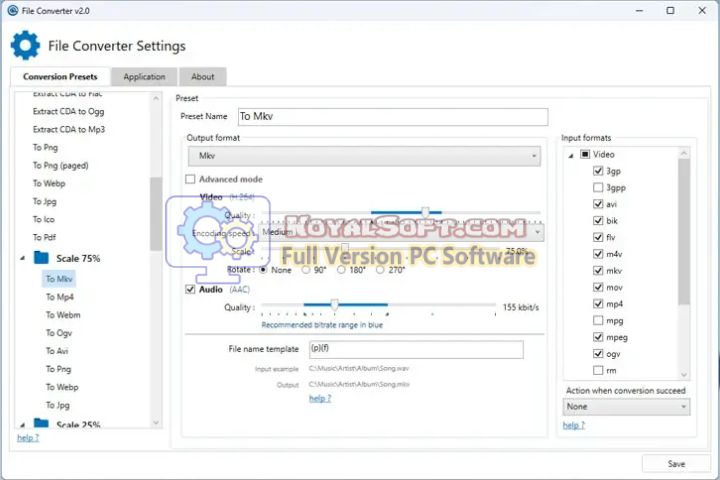Select the To Mp4 preset

(60, 297)
